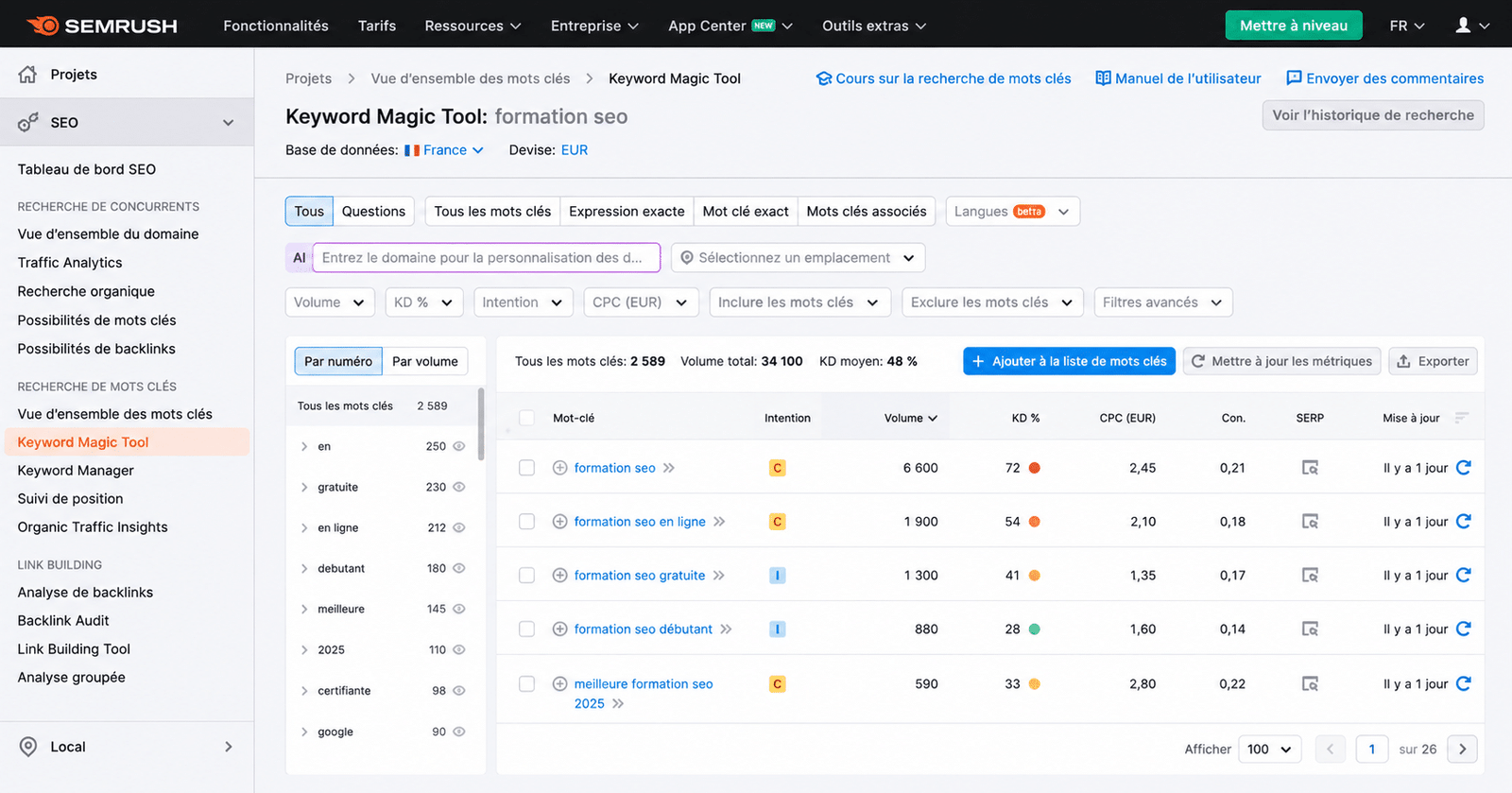Refresh metrics for meilleure formation seo 2025 row
The image size is (1512, 793).
pyautogui.click(x=1464, y=684)
